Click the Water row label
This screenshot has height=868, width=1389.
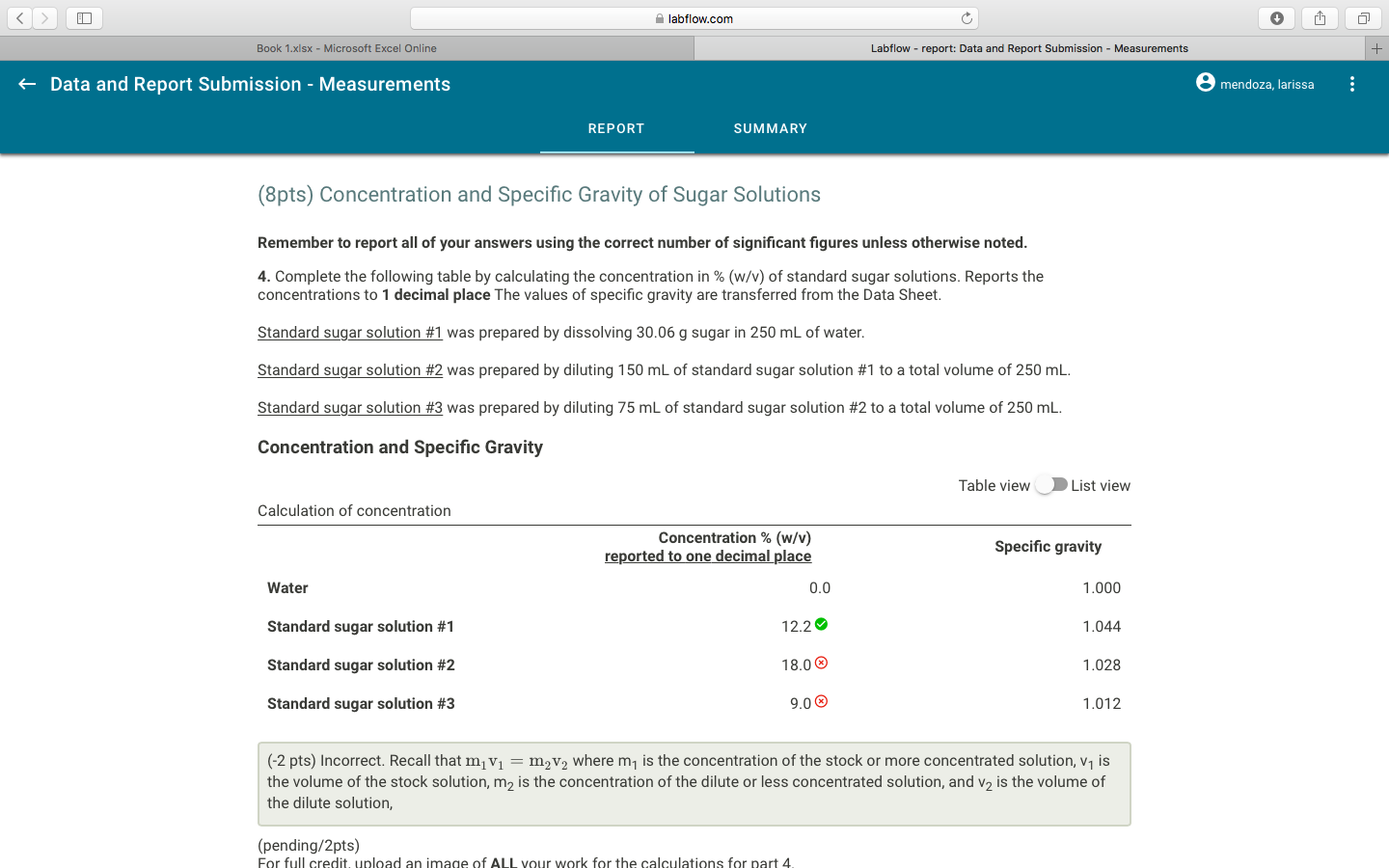coord(287,588)
